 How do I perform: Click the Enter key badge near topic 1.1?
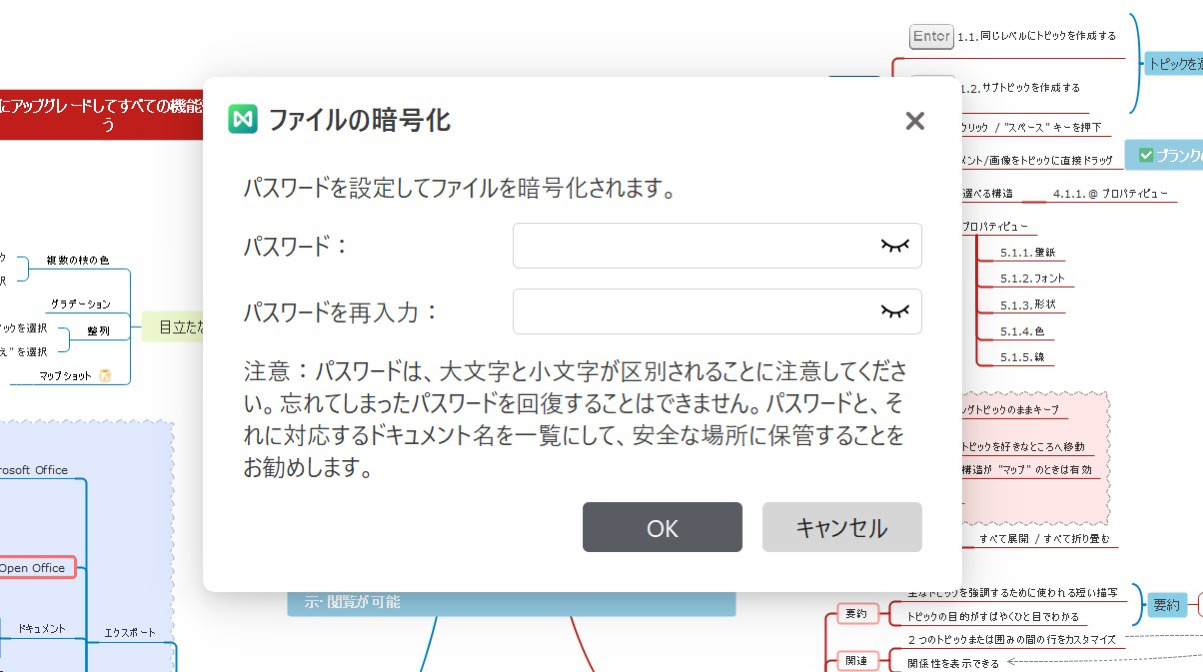click(929, 36)
